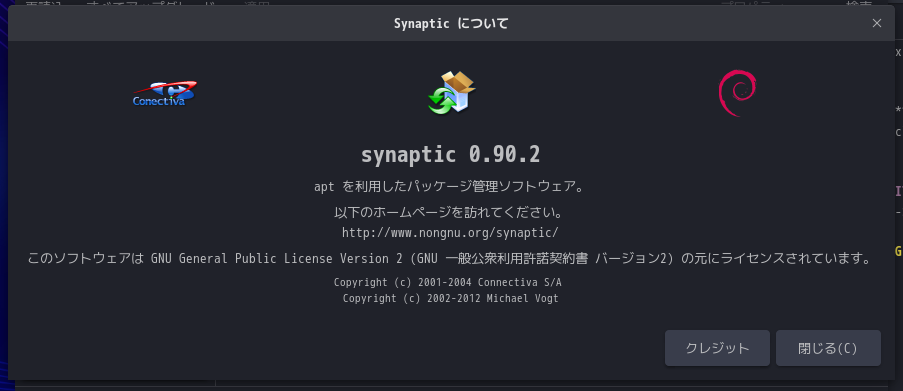This screenshot has width=903, height=391.
Task: Click the green refresh arrows on the Synaptic icon
Action: click(x=441, y=101)
